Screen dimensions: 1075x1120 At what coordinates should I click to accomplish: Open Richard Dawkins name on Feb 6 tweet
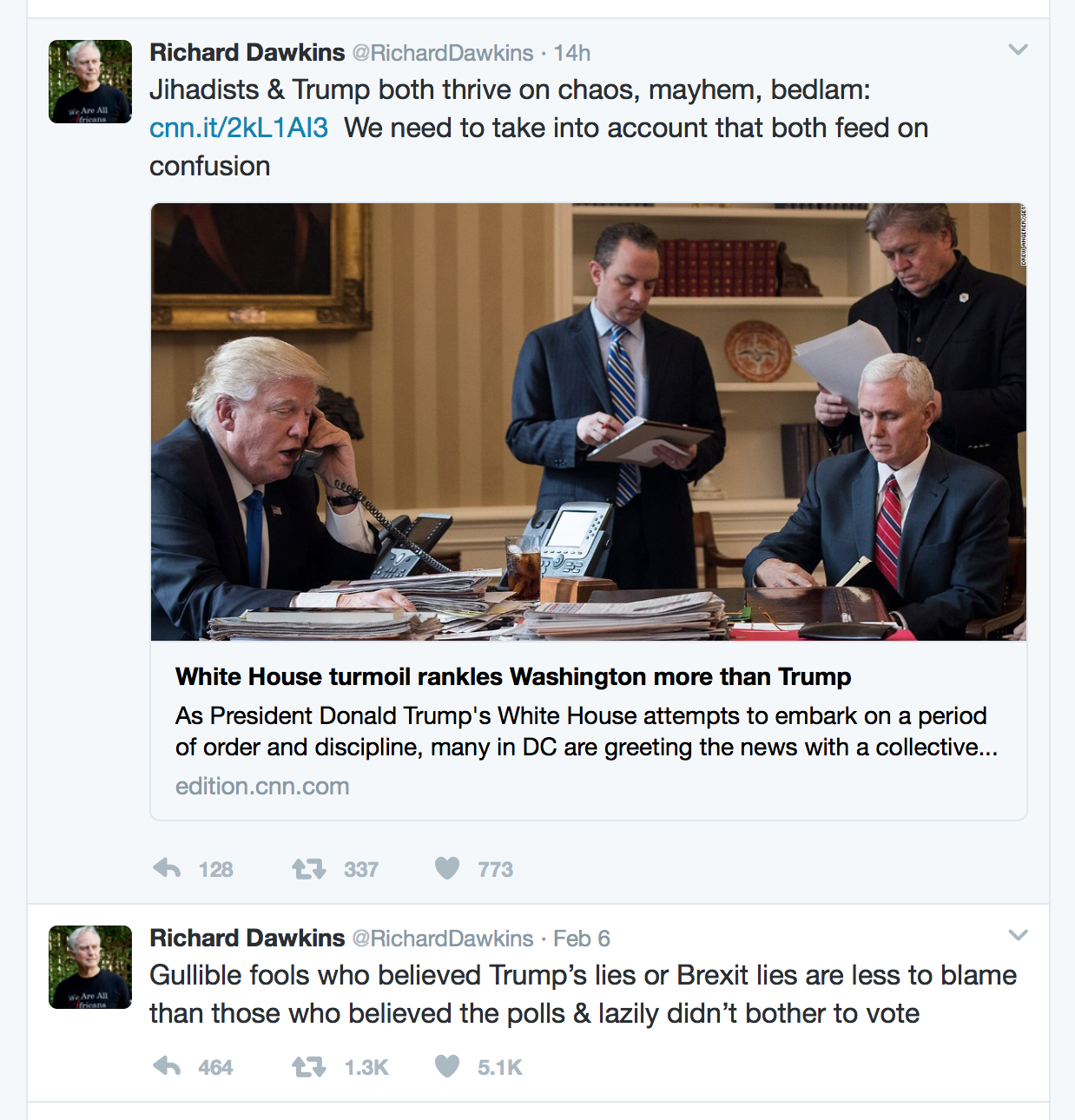pos(247,938)
